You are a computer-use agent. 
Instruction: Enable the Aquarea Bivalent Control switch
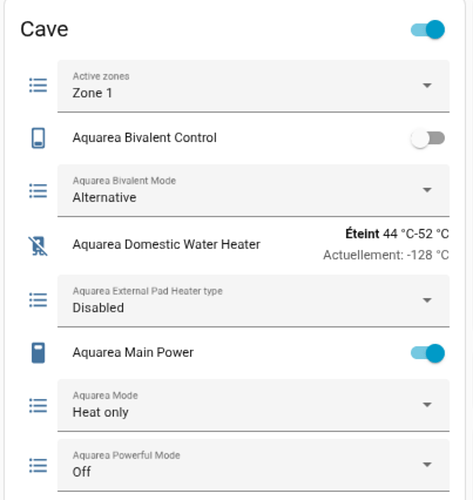click(x=428, y=138)
